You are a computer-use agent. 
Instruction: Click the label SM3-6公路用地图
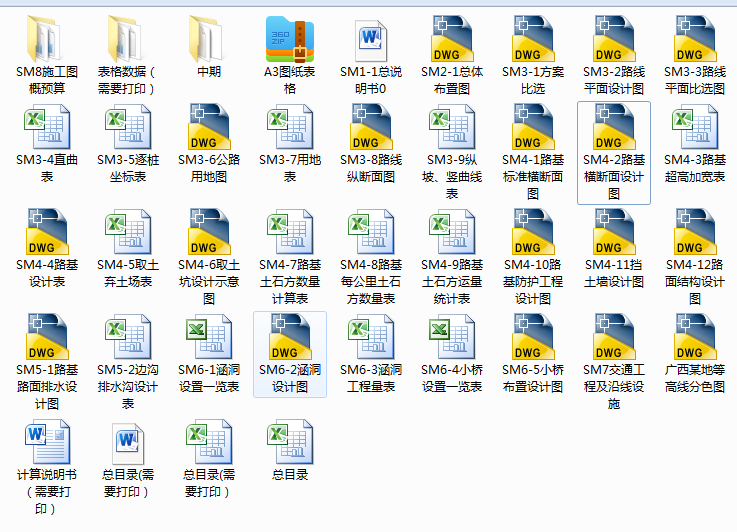pos(209,168)
